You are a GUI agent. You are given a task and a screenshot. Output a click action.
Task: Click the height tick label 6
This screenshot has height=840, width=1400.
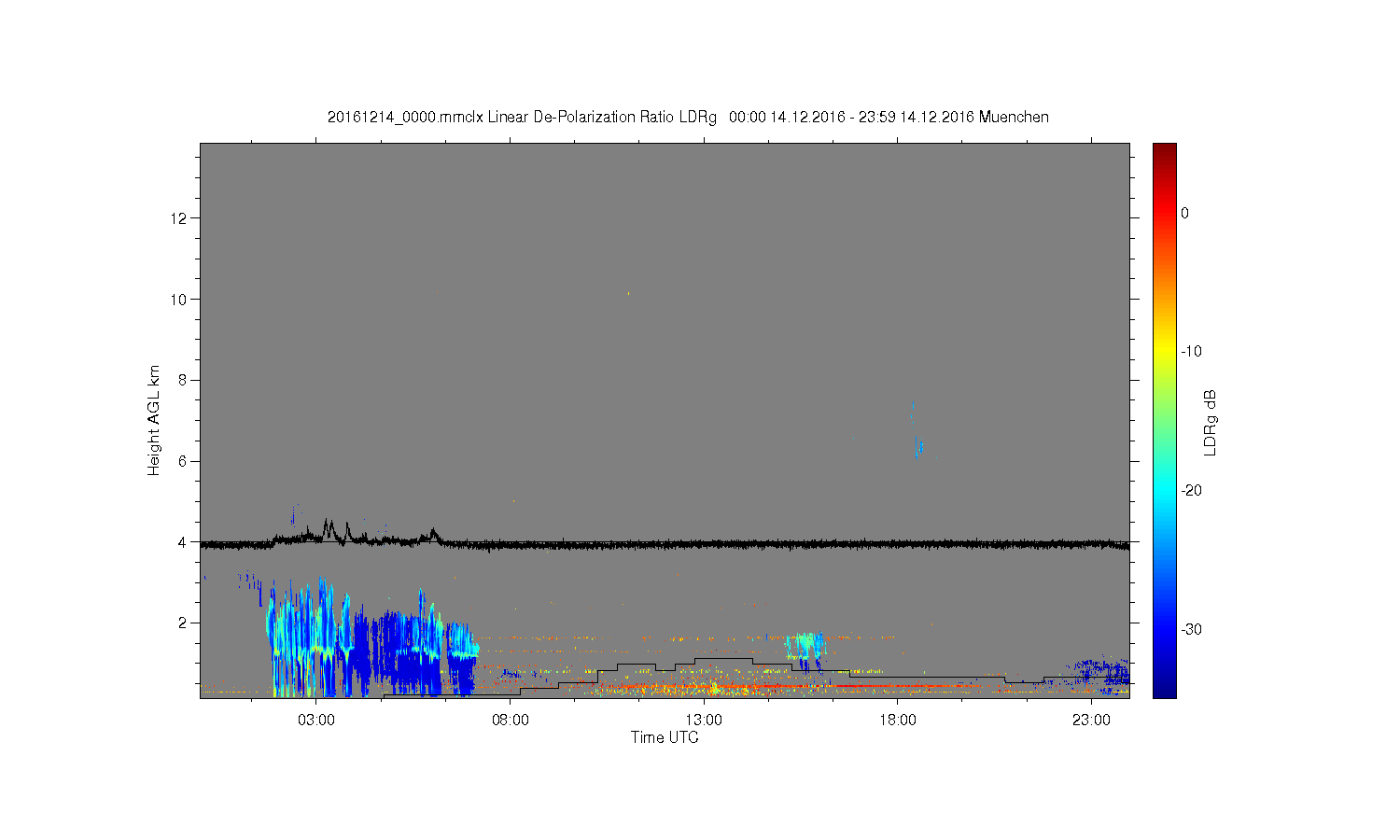pyautogui.click(x=184, y=461)
